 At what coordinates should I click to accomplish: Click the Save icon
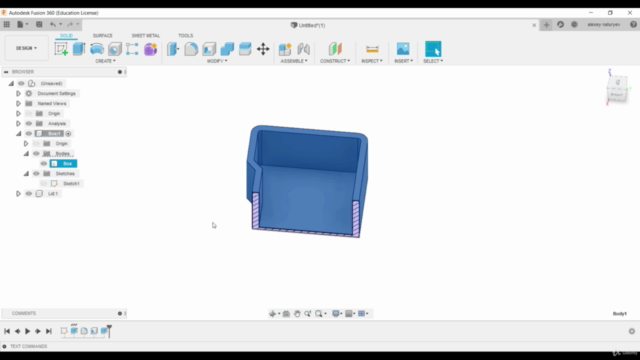point(39,24)
